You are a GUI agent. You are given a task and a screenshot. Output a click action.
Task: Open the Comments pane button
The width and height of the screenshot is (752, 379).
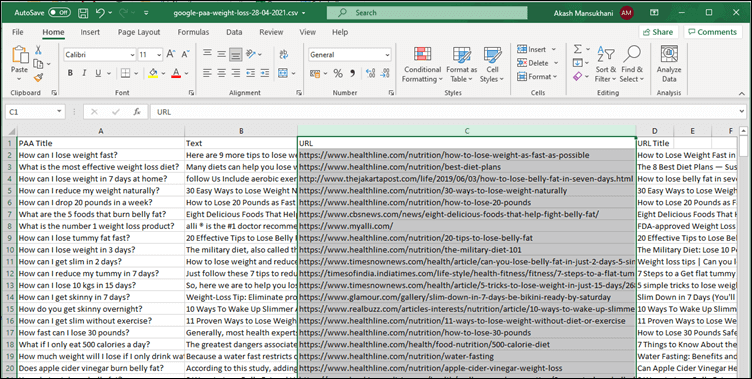pos(712,32)
